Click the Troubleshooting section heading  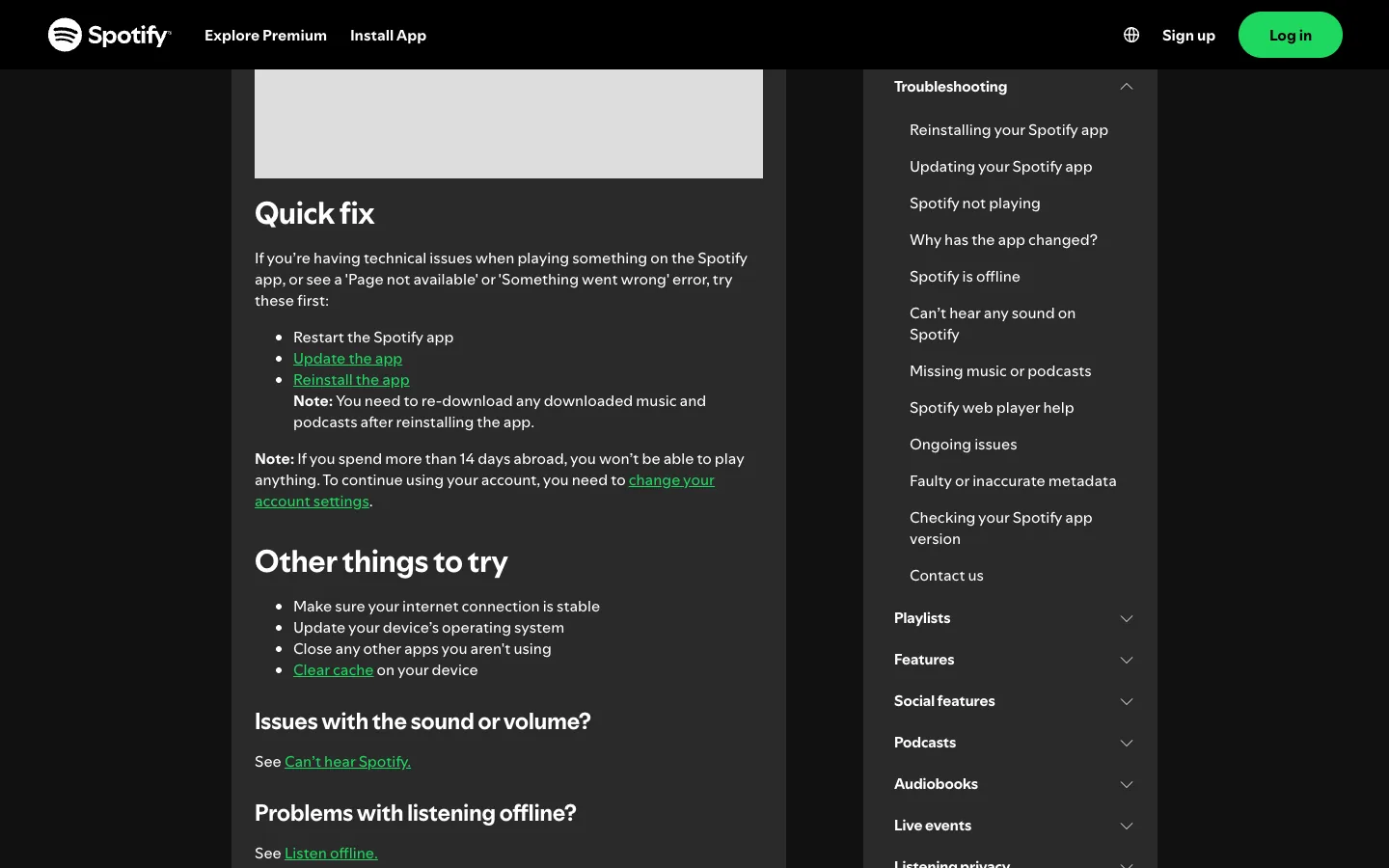coord(950,87)
